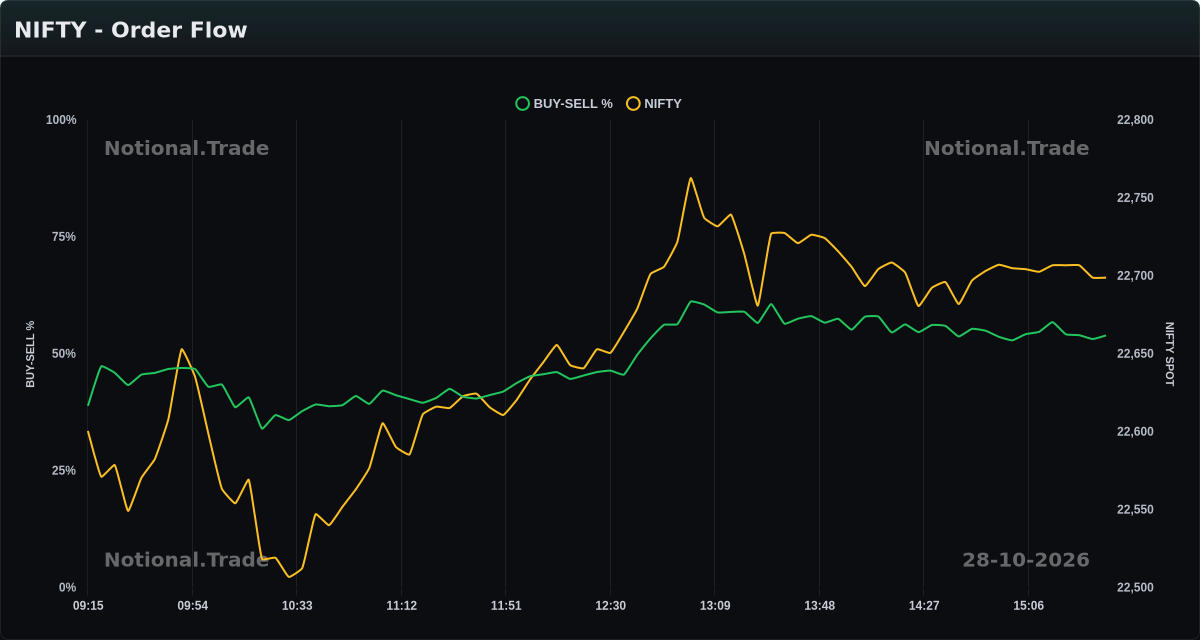Click the 75% left axis label
This screenshot has width=1200, height=640.
(64, 237)
